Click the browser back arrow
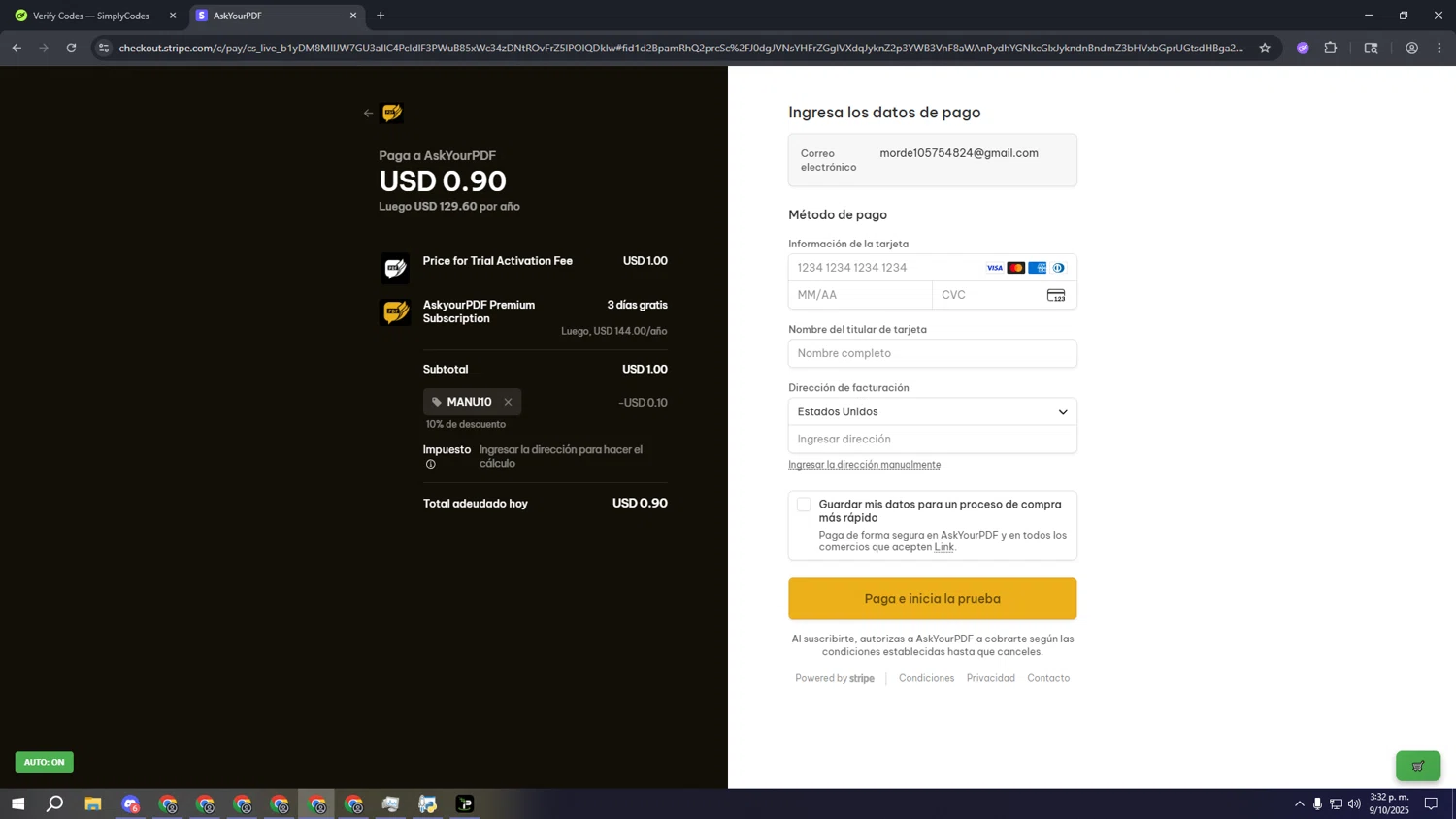 (x=17, y=48)
